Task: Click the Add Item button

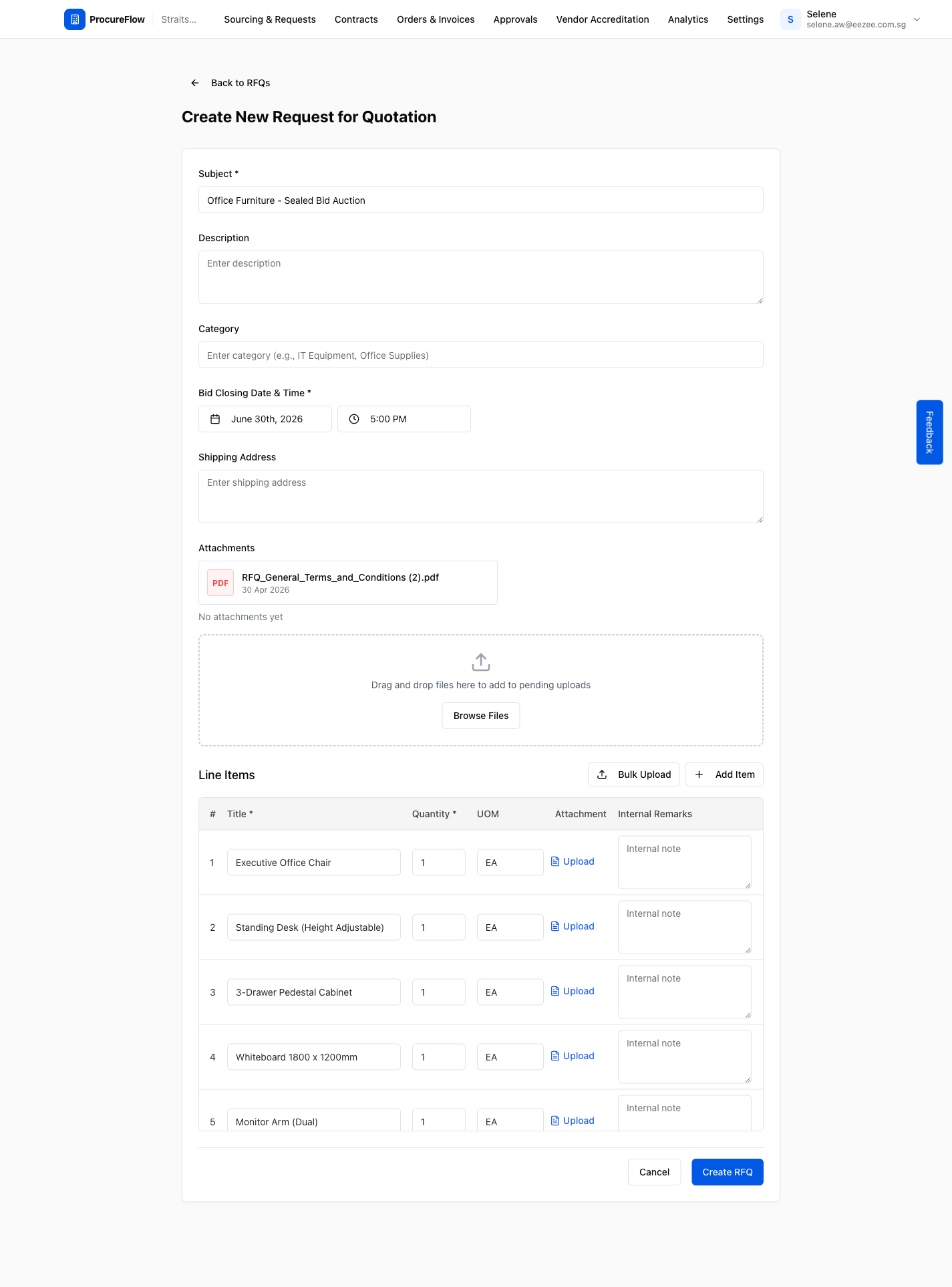Action: point(724,774)
